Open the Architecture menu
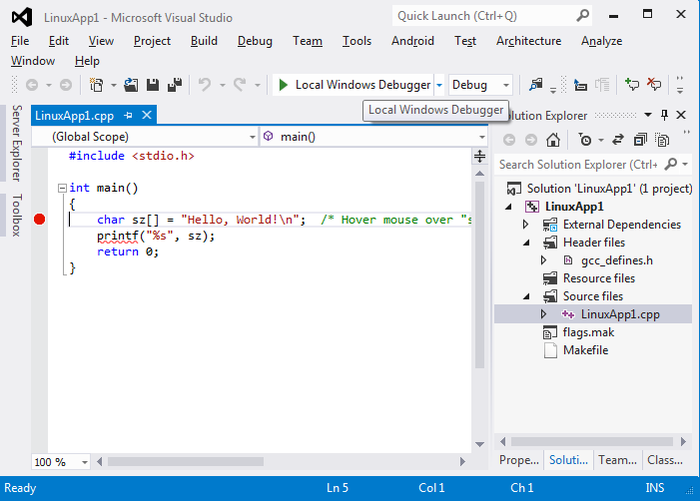Image resolution: width=700 pixels, height=501 pixels. (x=529, y=41)
